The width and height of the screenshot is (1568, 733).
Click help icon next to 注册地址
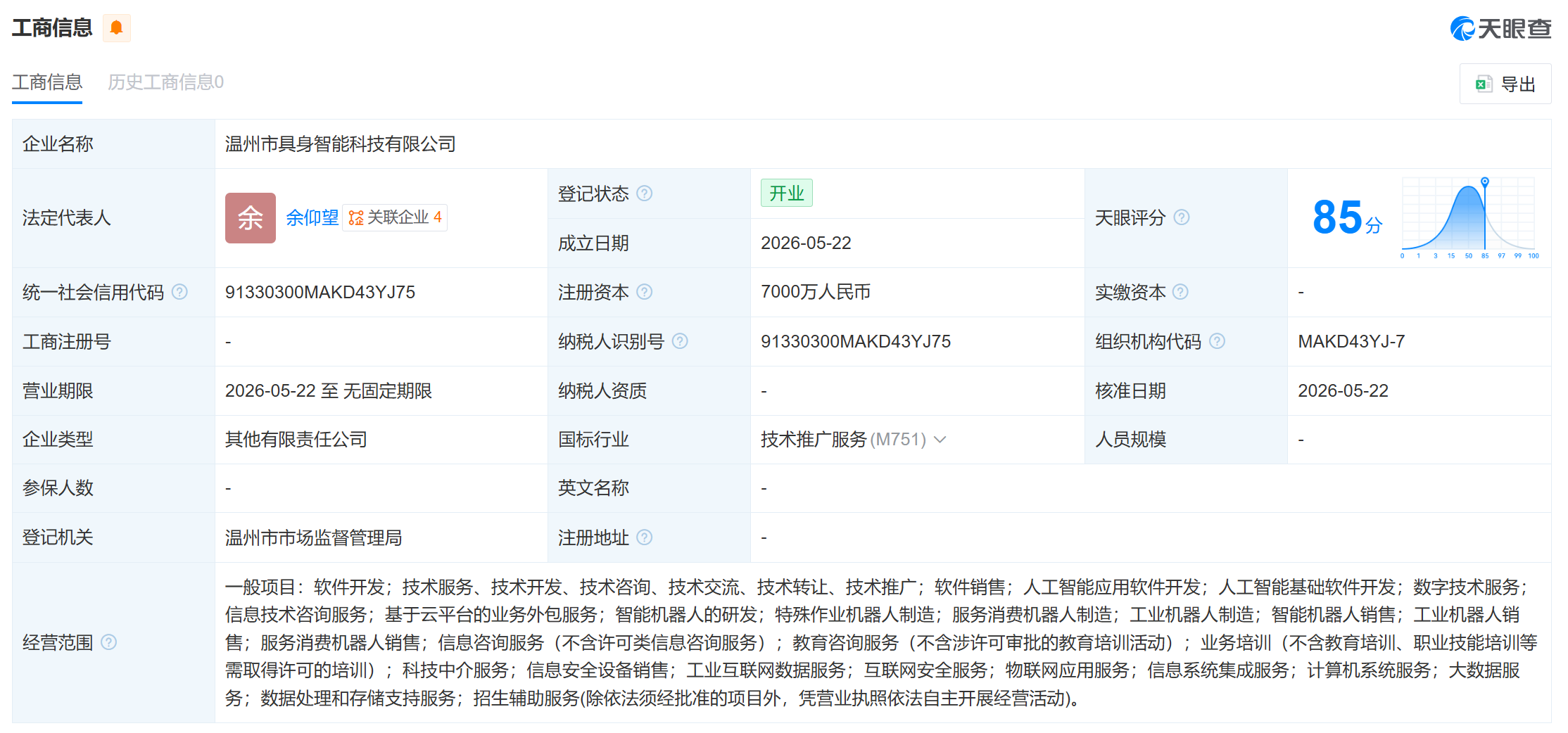click(645, 537)
